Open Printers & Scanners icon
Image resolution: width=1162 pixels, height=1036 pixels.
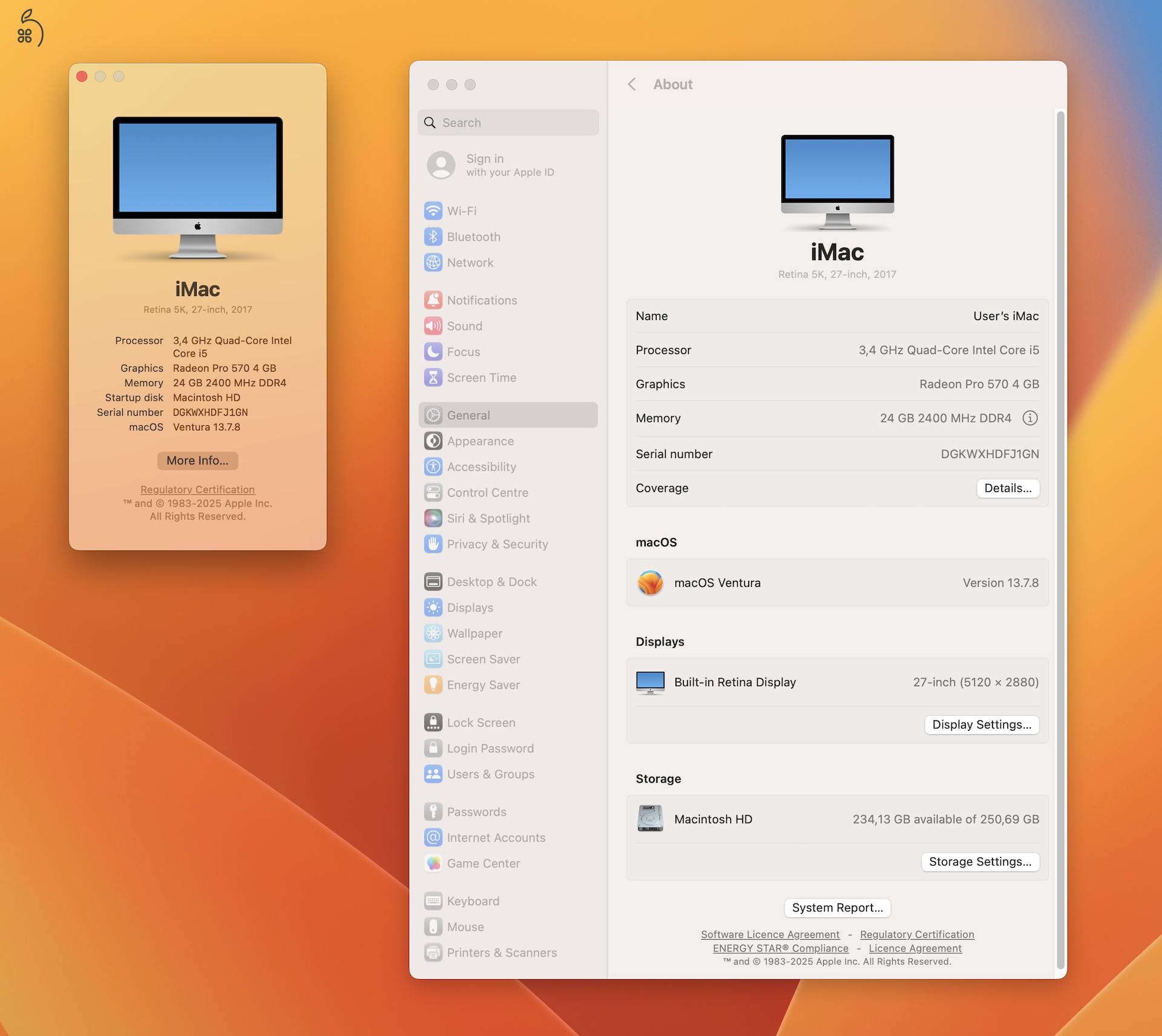(x=433, y=952)
